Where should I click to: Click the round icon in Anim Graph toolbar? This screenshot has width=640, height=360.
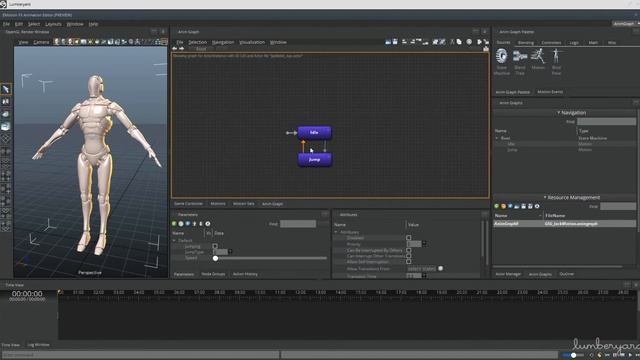pyautogui.click(x=469, y=42)
